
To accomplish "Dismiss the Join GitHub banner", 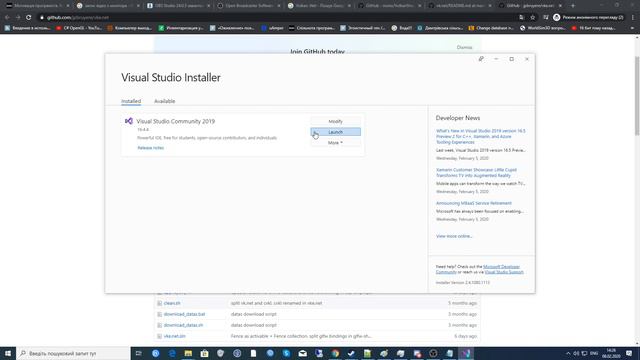I will 464,47.
